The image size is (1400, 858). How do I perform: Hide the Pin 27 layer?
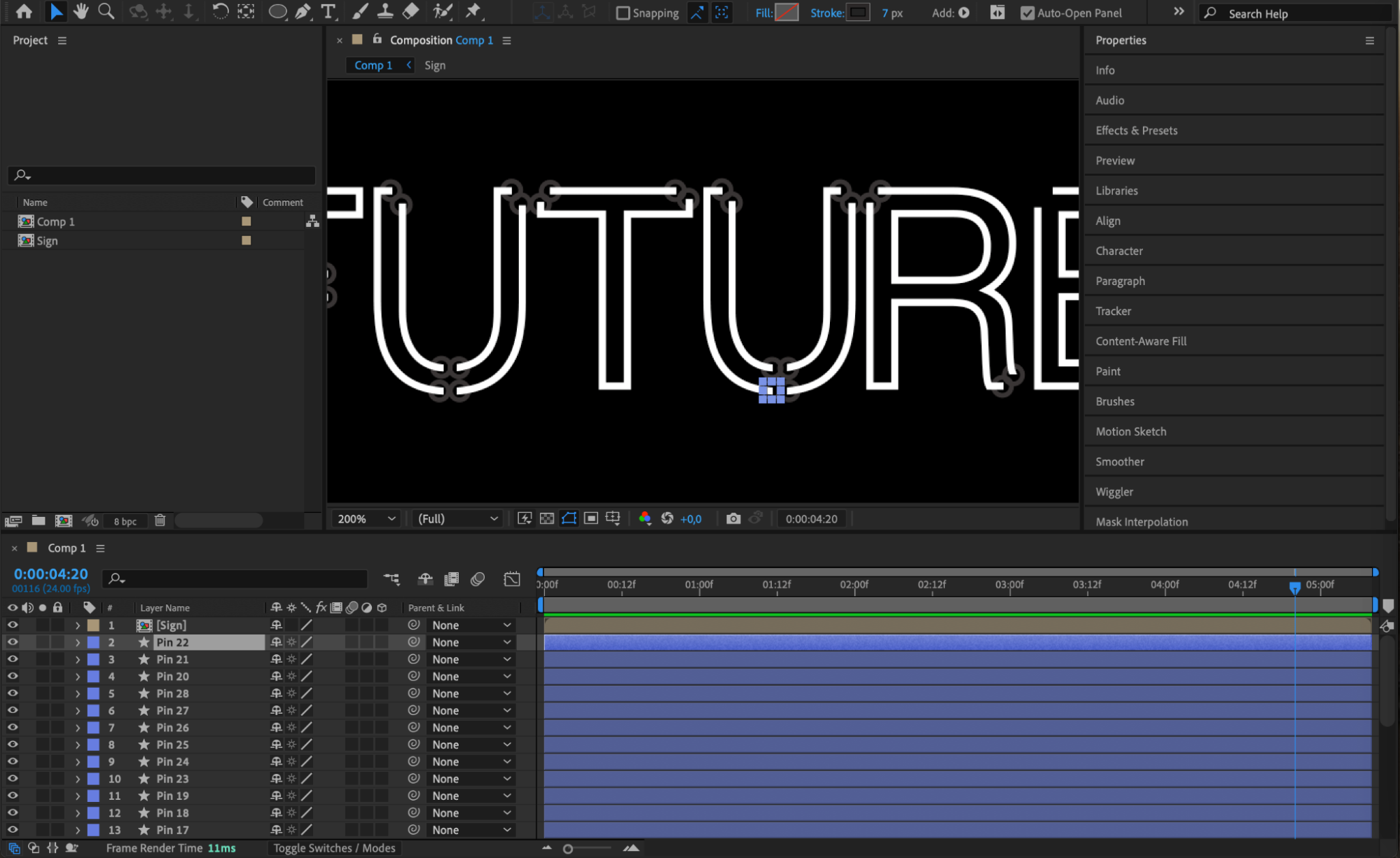click(13, 710)
